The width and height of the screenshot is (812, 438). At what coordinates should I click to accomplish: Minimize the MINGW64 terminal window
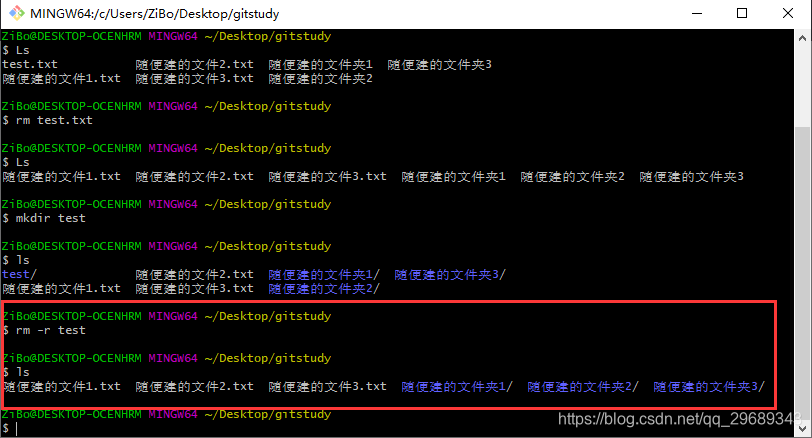tap(697, 13)
